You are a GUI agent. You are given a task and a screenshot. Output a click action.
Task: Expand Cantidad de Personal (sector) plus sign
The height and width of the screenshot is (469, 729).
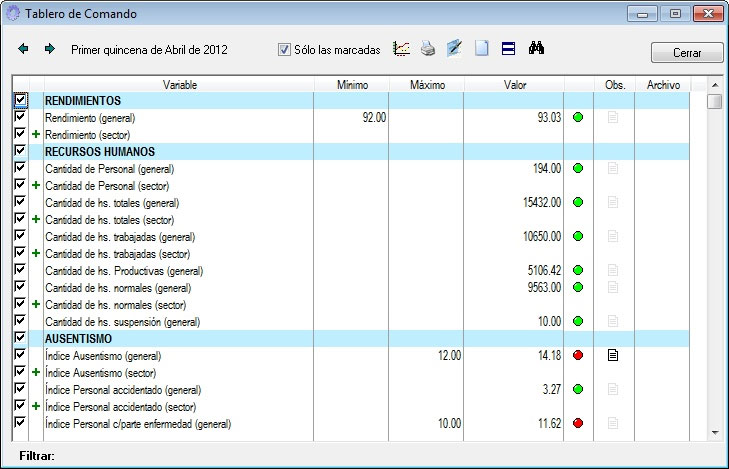click(36, 185)
